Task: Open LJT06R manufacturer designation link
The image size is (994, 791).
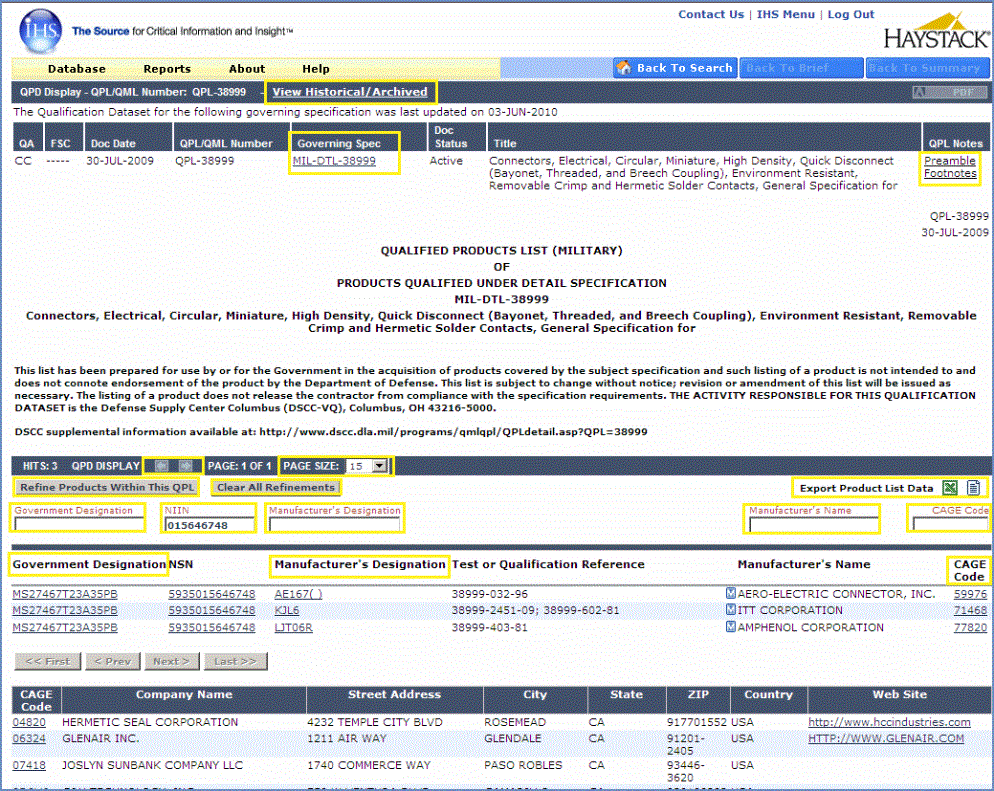Action: tap(293, 627)
